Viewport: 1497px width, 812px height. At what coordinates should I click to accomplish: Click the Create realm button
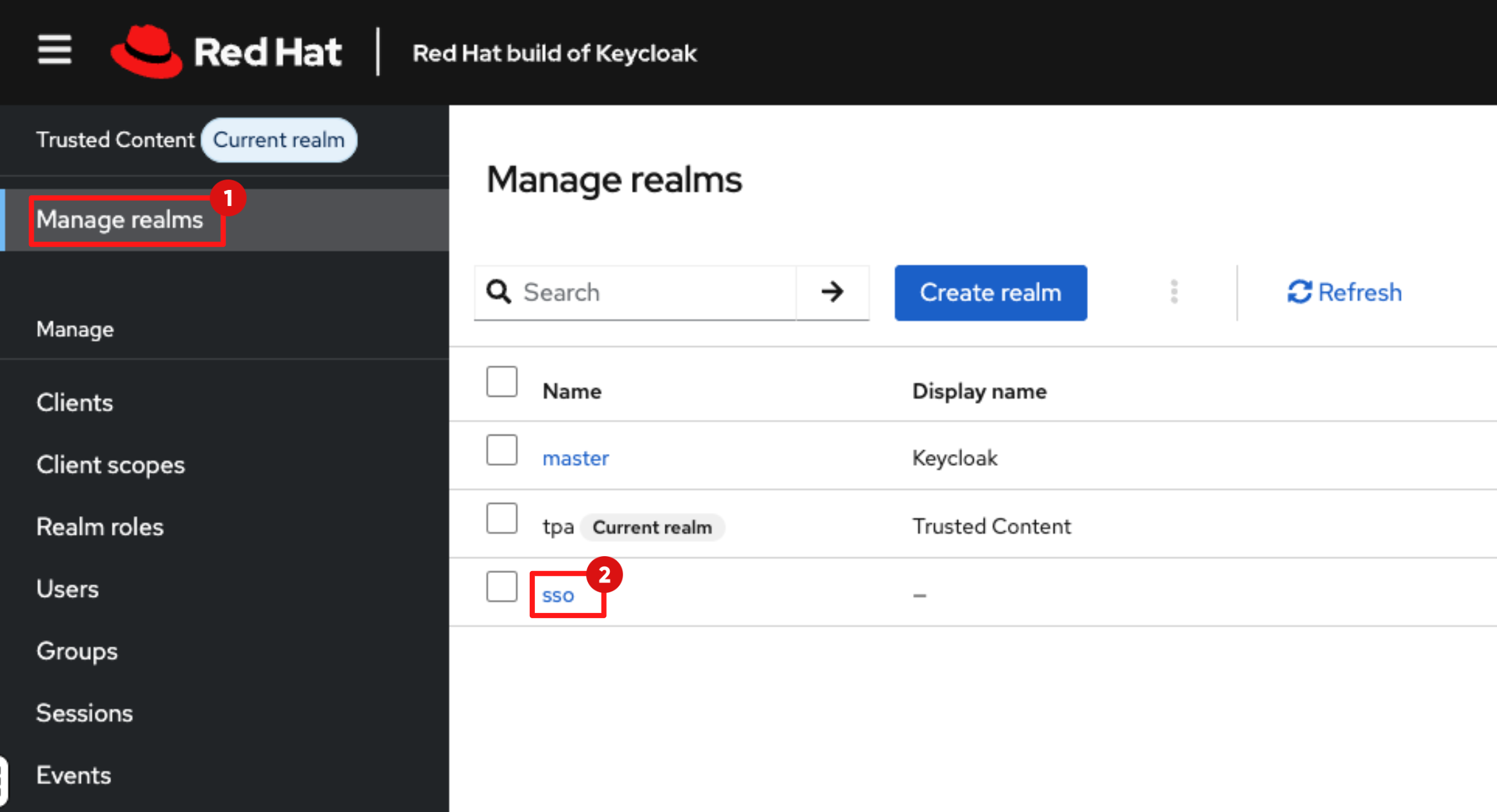click(990, 292)
